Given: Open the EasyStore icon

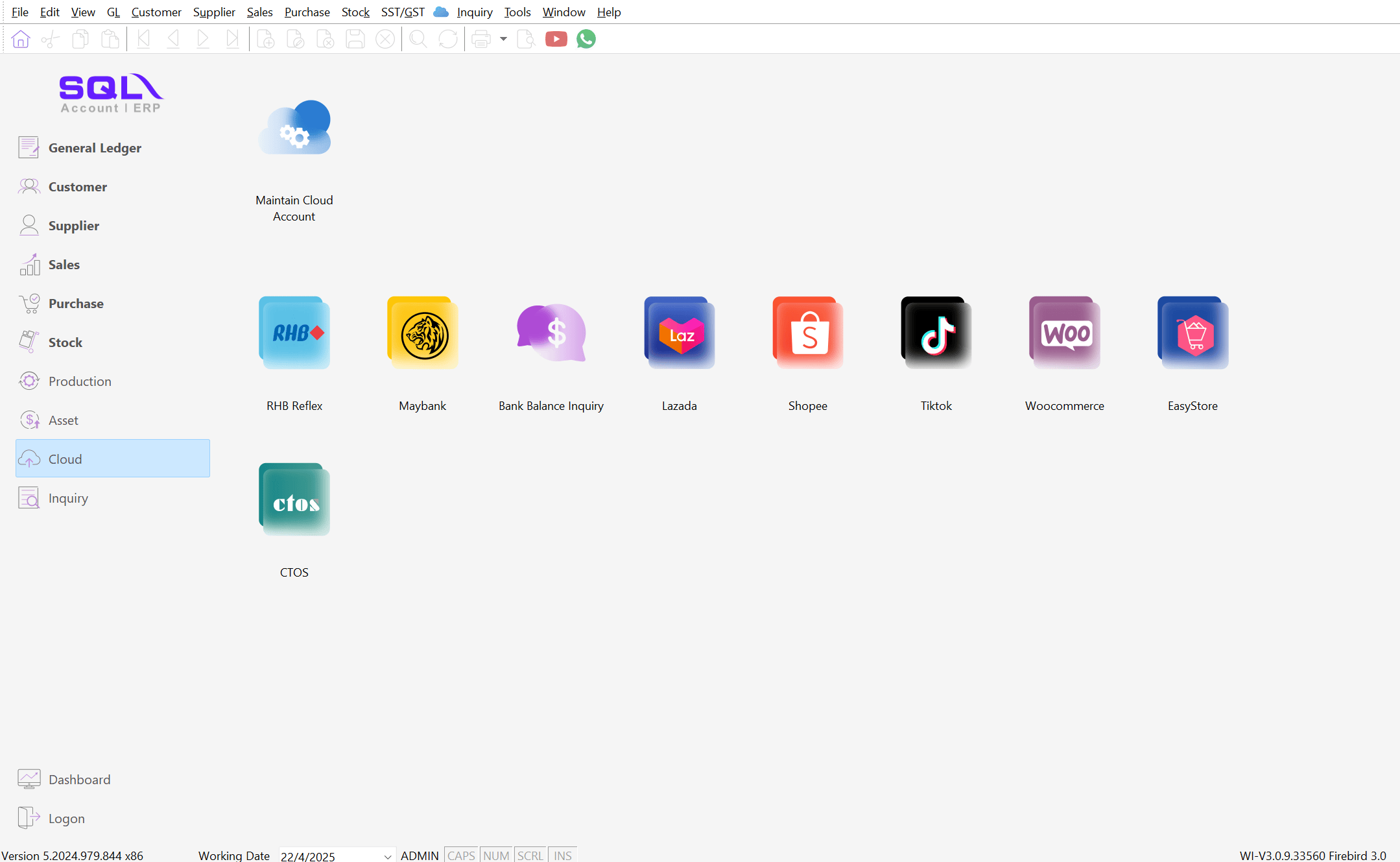Looking at the screenshot, I should pos(1193,333).
